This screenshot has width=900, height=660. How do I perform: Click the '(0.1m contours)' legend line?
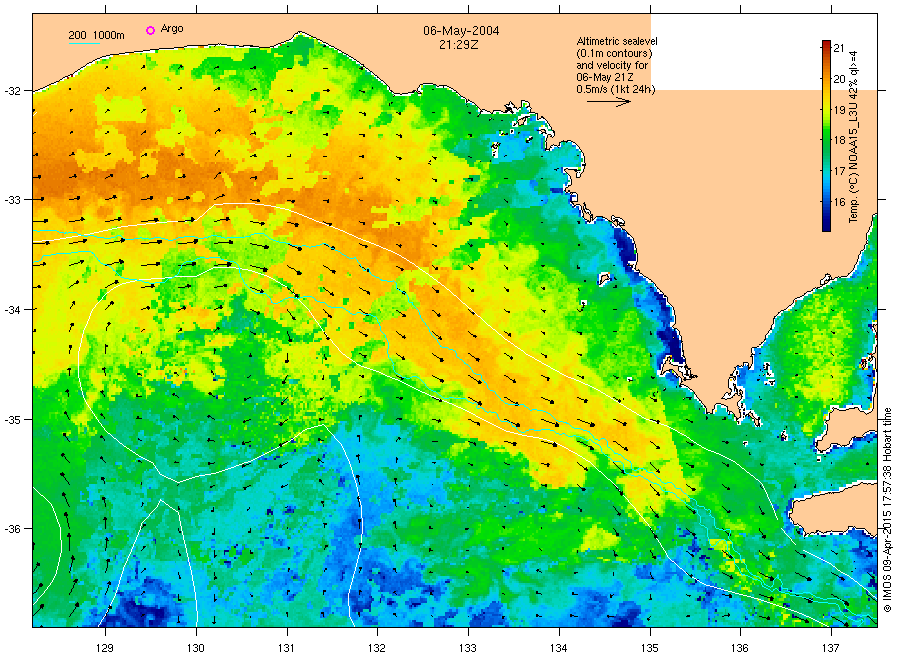[614, 53]
